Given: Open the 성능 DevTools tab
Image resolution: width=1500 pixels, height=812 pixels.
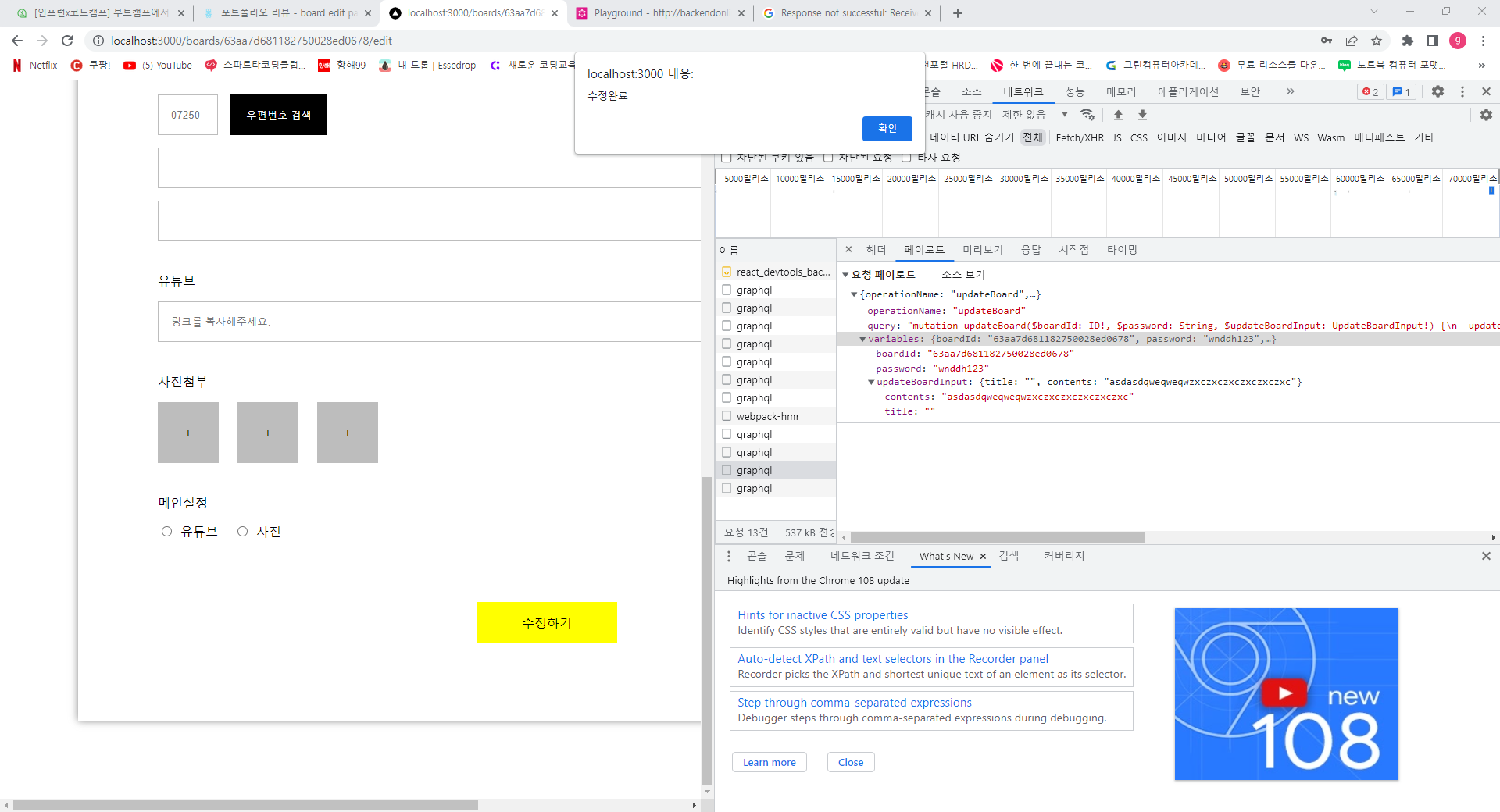Looking at the screenshot, I should coord(1075,91).
